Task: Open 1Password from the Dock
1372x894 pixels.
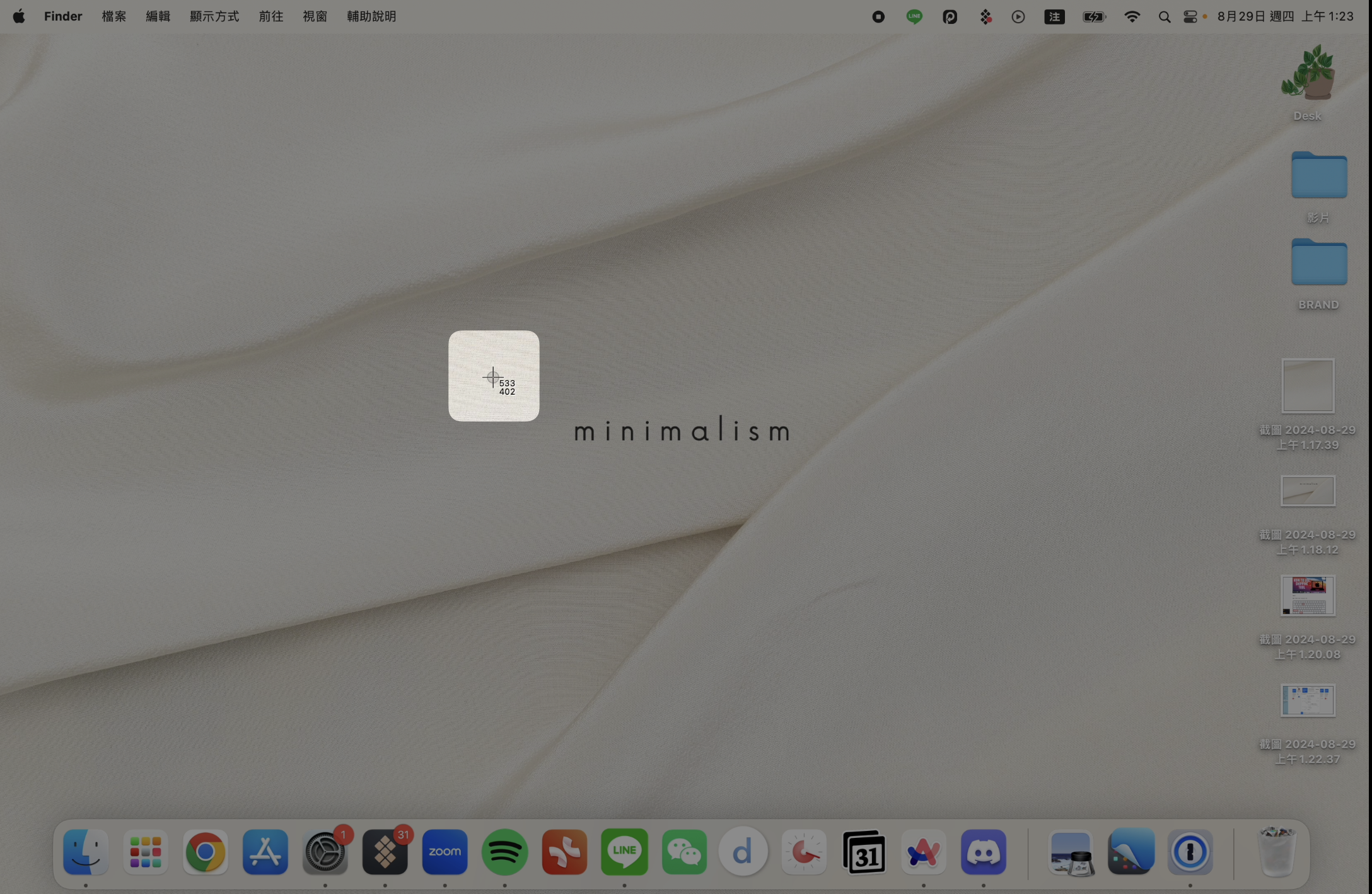Action: coord(1190,852)
